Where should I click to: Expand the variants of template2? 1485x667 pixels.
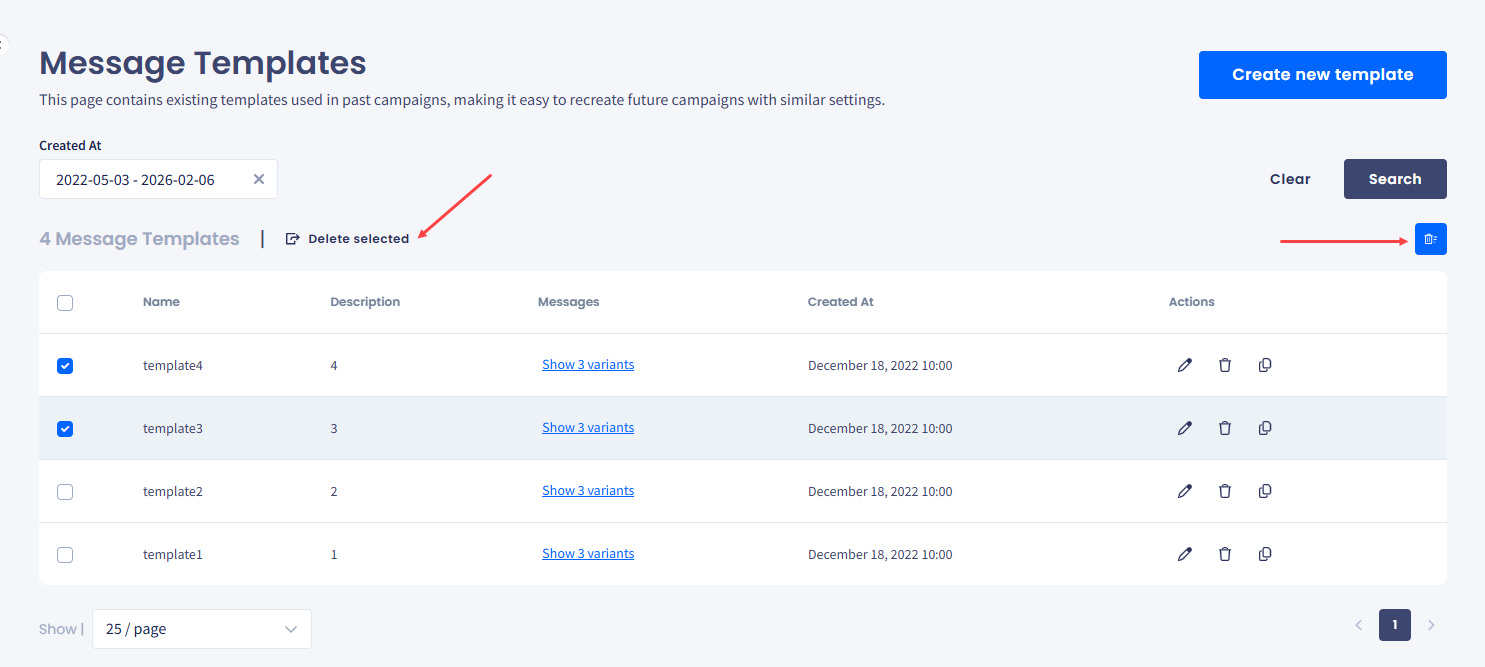tap(588, 490)
